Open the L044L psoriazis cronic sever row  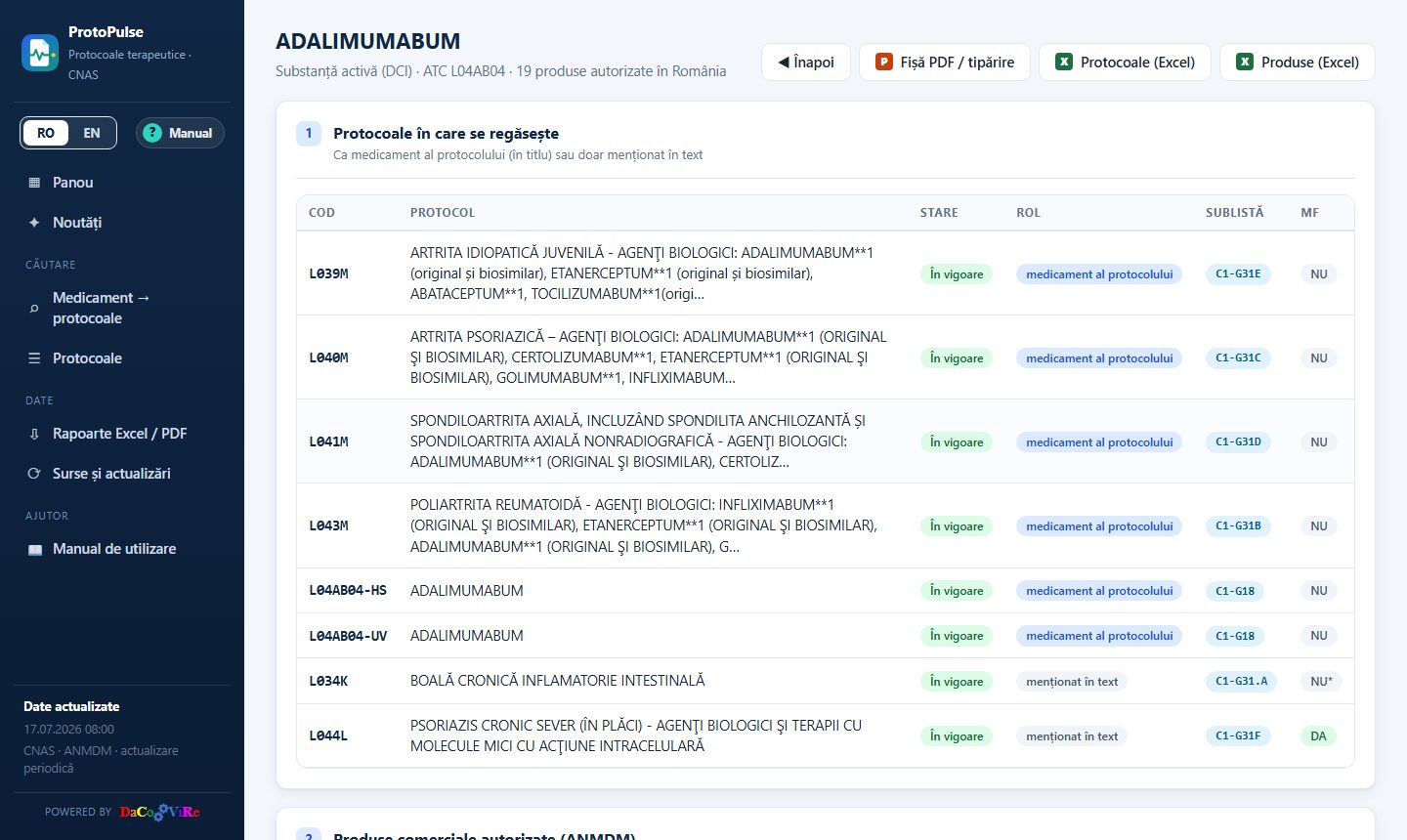click(826, 735)
